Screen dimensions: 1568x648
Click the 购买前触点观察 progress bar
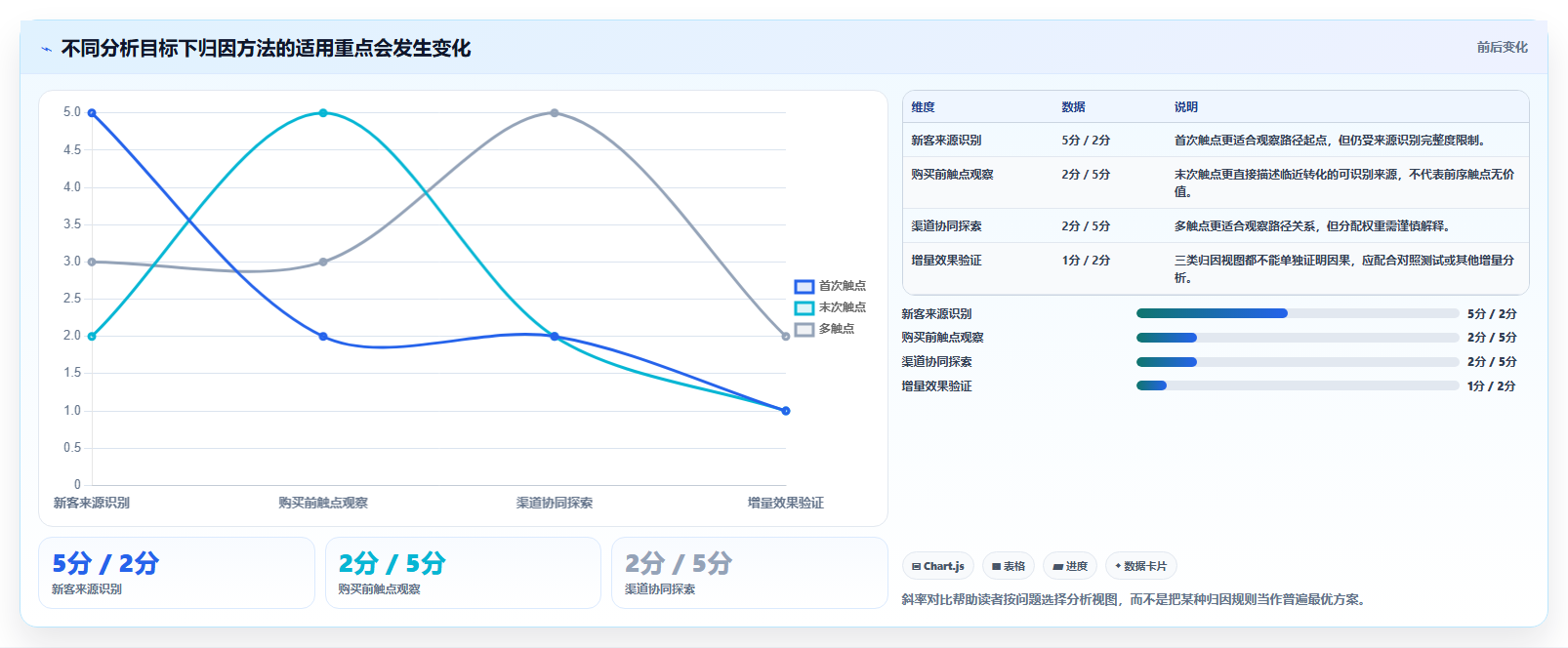1298,338
